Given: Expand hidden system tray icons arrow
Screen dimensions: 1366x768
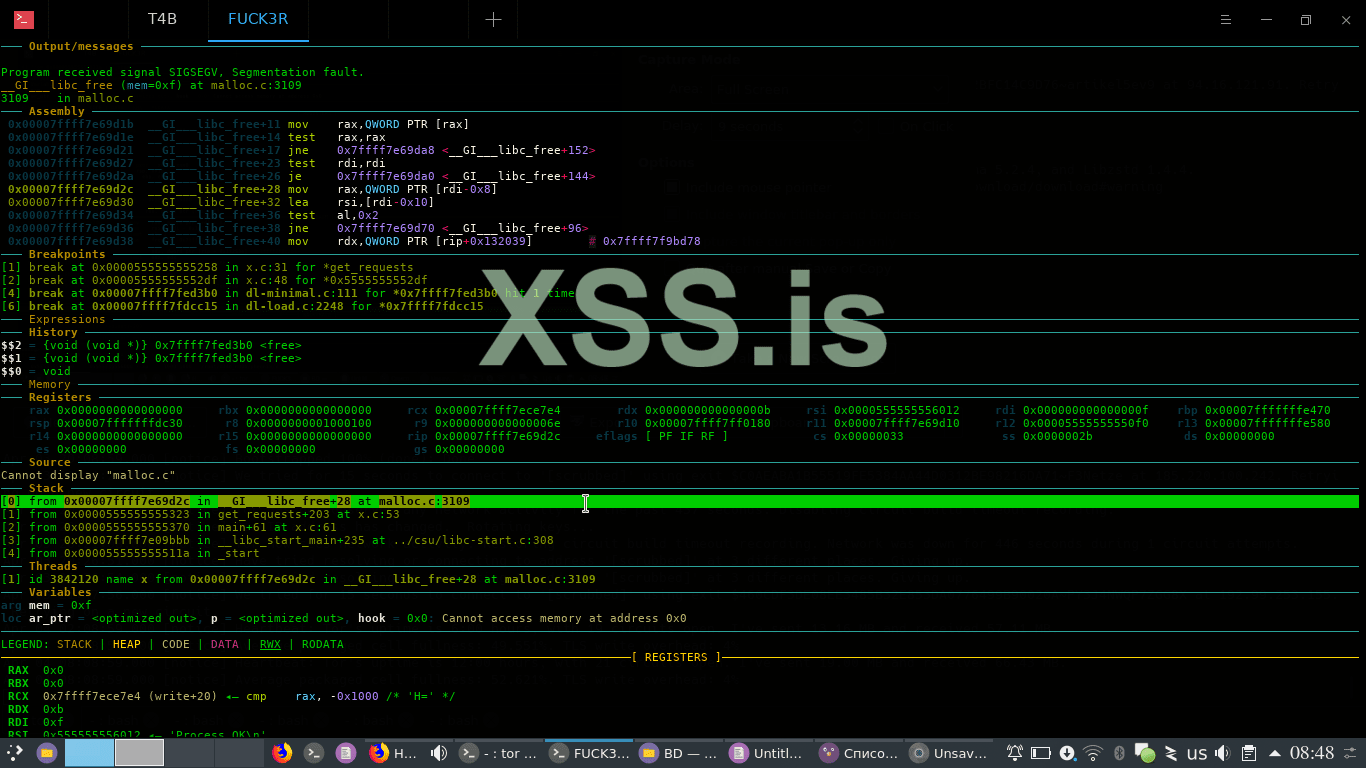Looking at the screenshot, I should coord(1275,753).
